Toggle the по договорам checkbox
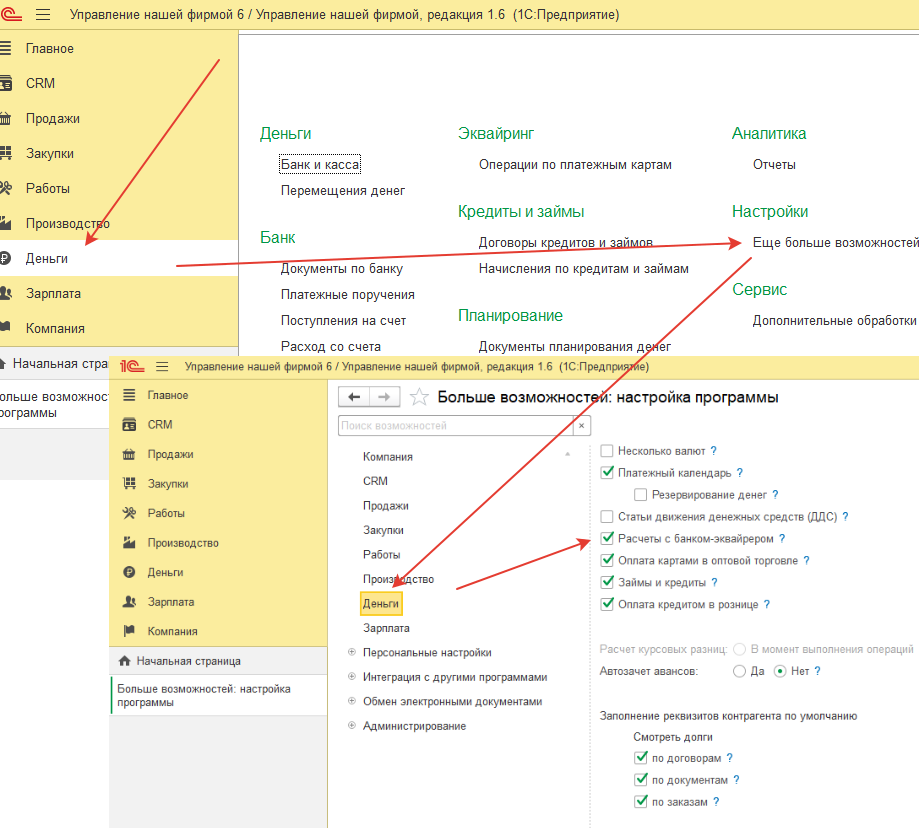Screen dimensions: 919x828 click(x=641, y=758)
